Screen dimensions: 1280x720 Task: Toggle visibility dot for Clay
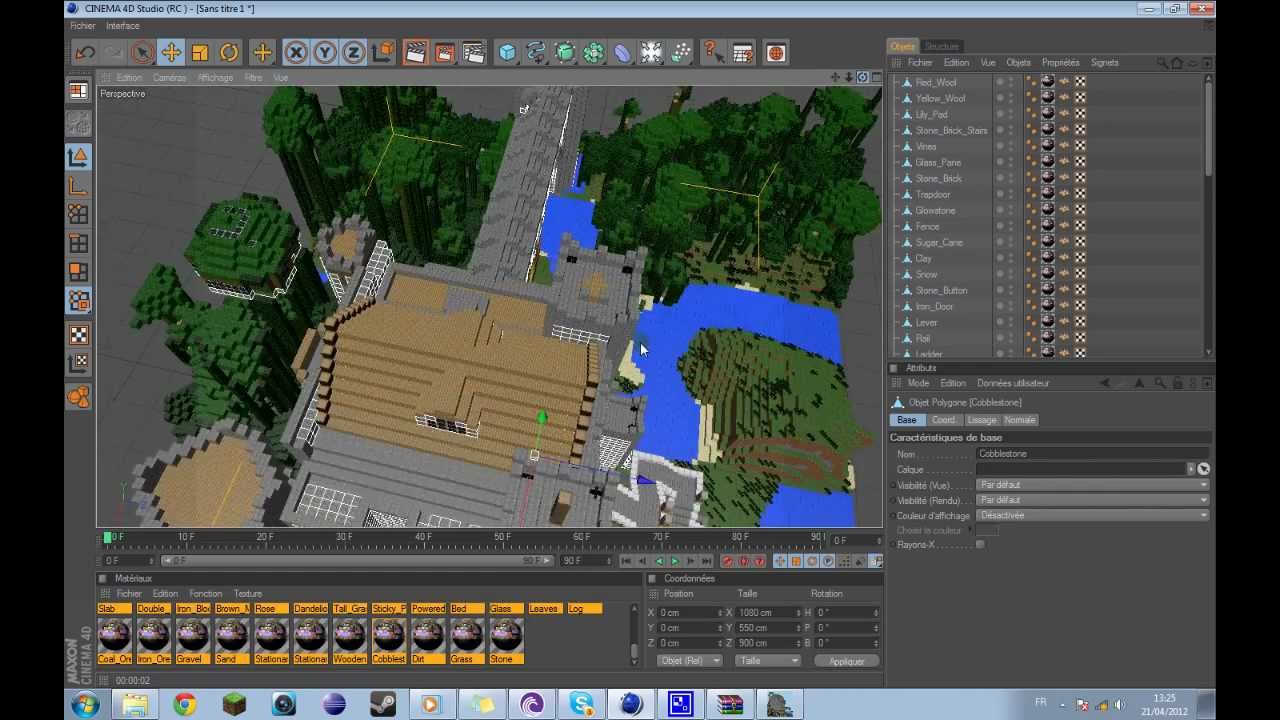(999, 256)
